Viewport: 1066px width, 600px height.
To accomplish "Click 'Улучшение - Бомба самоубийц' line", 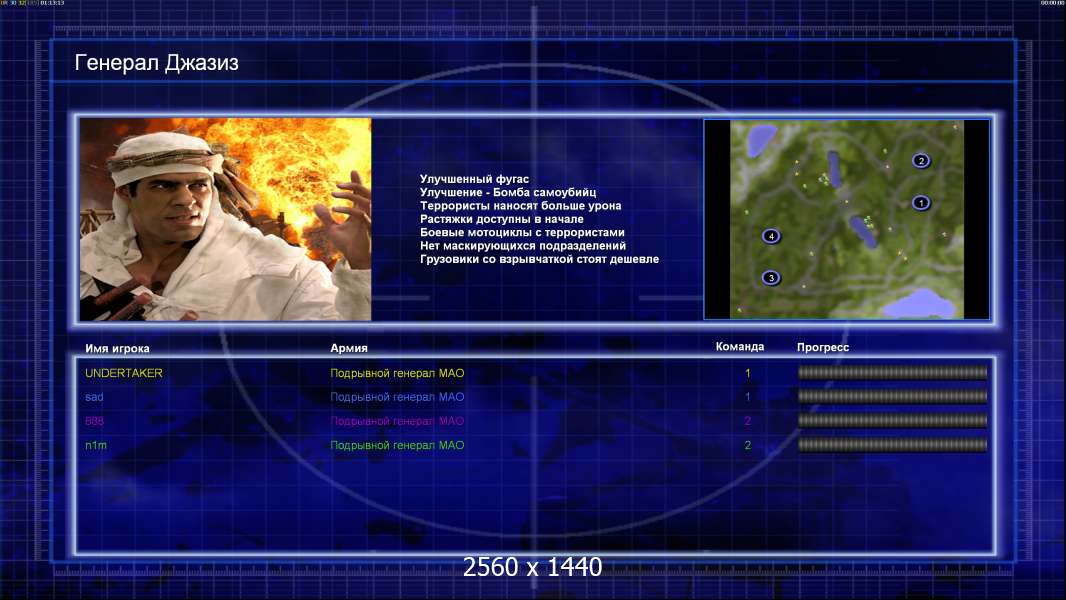I will 508,192.
